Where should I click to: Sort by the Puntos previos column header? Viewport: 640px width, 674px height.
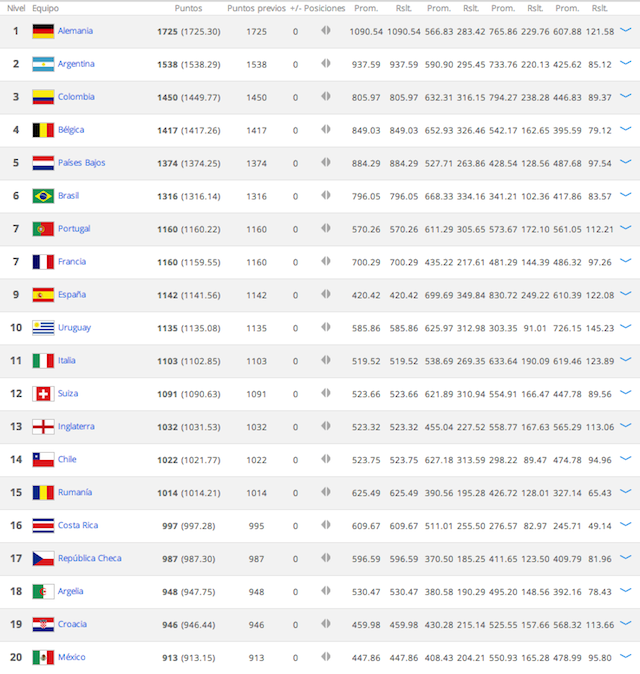click(x=256, y=8)
